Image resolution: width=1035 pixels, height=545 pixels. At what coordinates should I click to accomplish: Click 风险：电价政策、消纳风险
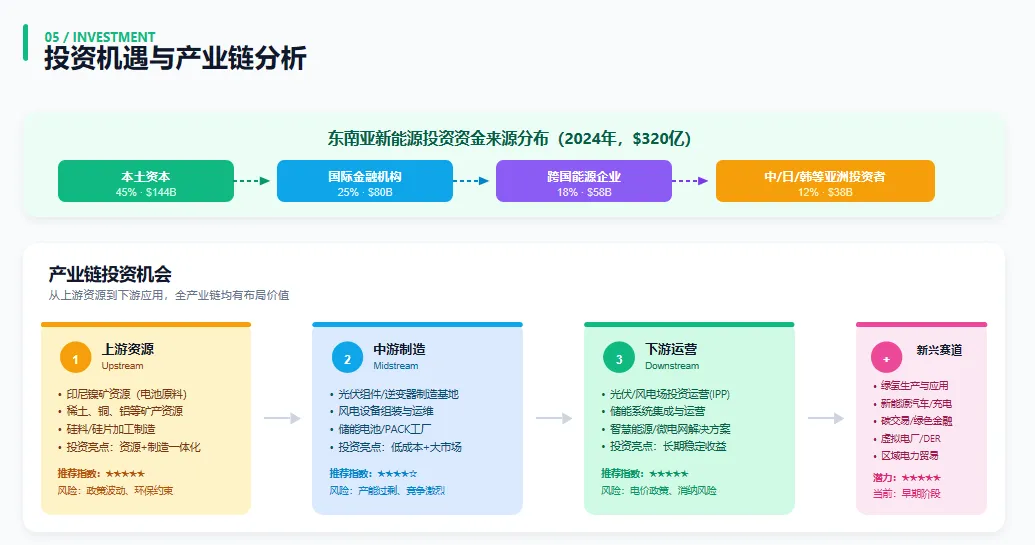click(x=659, y=490)
